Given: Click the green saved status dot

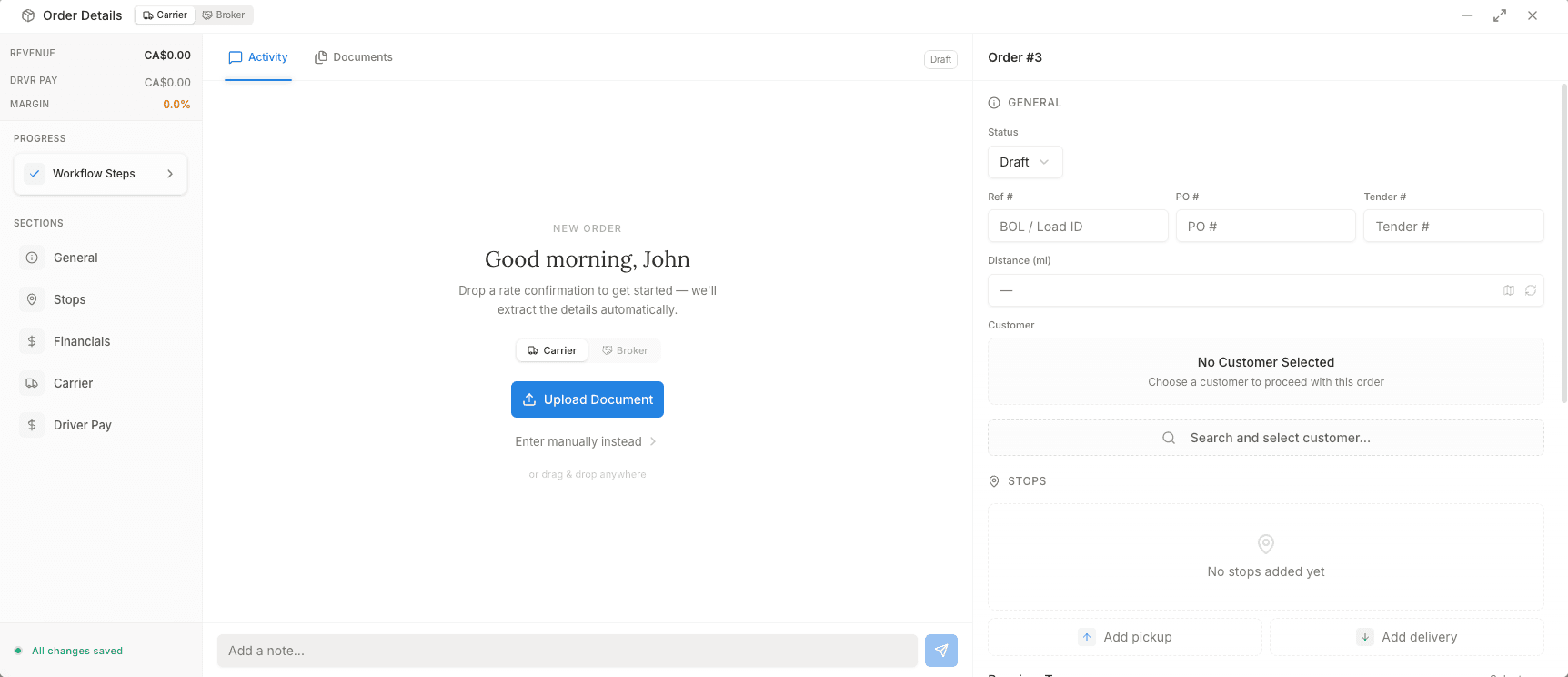Looking at the screenshot, I should tap(18, 651).
